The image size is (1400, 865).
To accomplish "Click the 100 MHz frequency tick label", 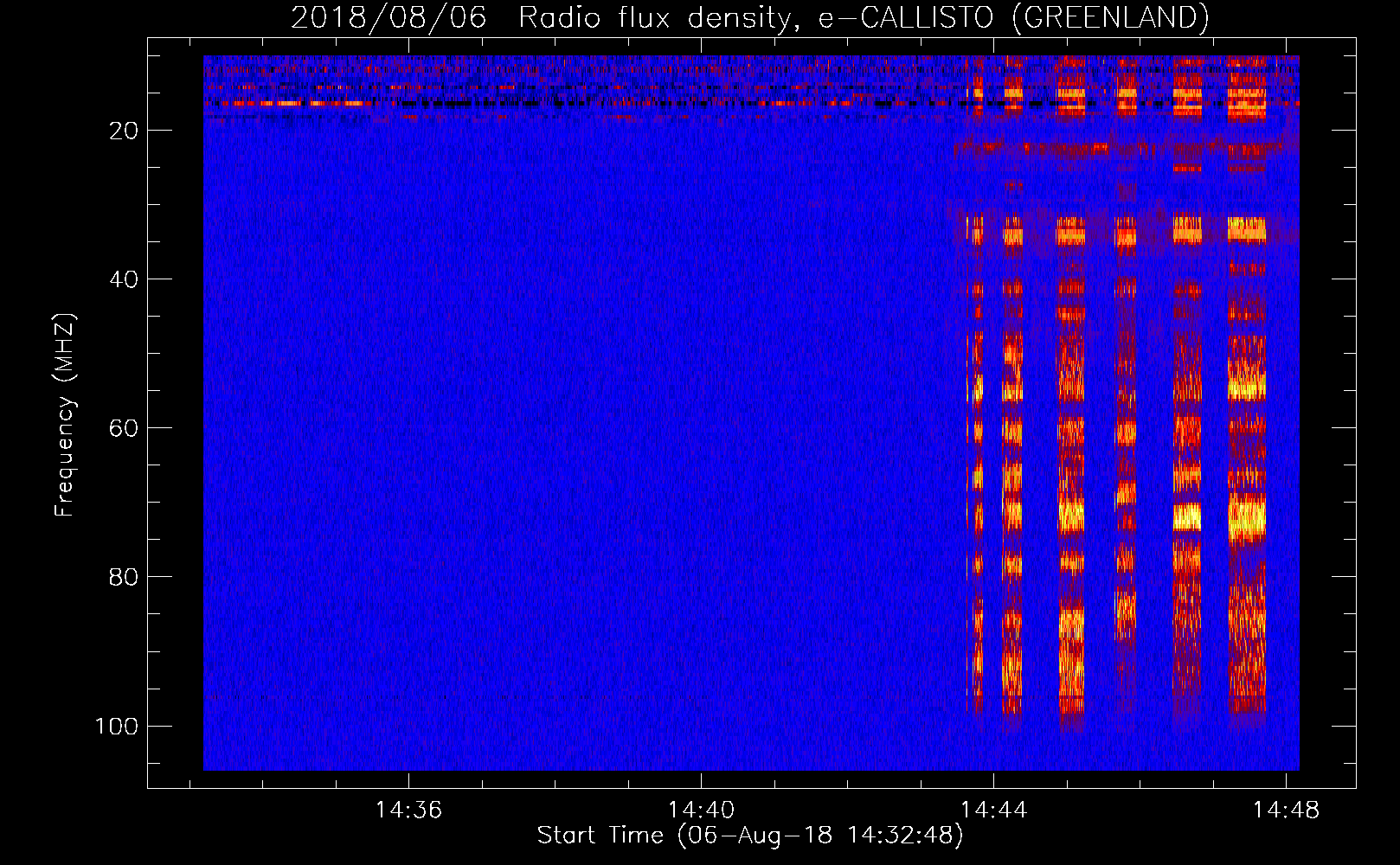I will point(116,726).
